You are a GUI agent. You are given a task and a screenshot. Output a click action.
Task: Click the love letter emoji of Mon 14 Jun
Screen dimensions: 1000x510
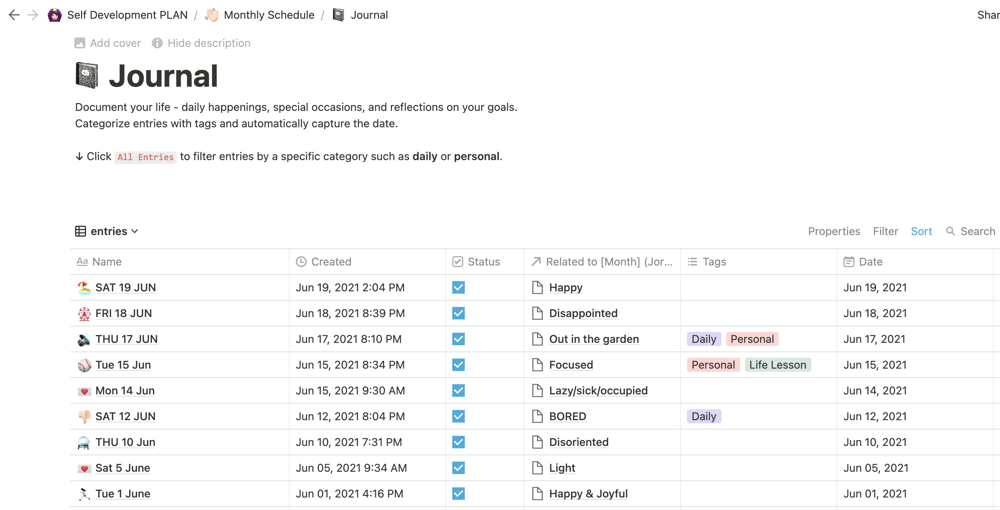point(84,391)
